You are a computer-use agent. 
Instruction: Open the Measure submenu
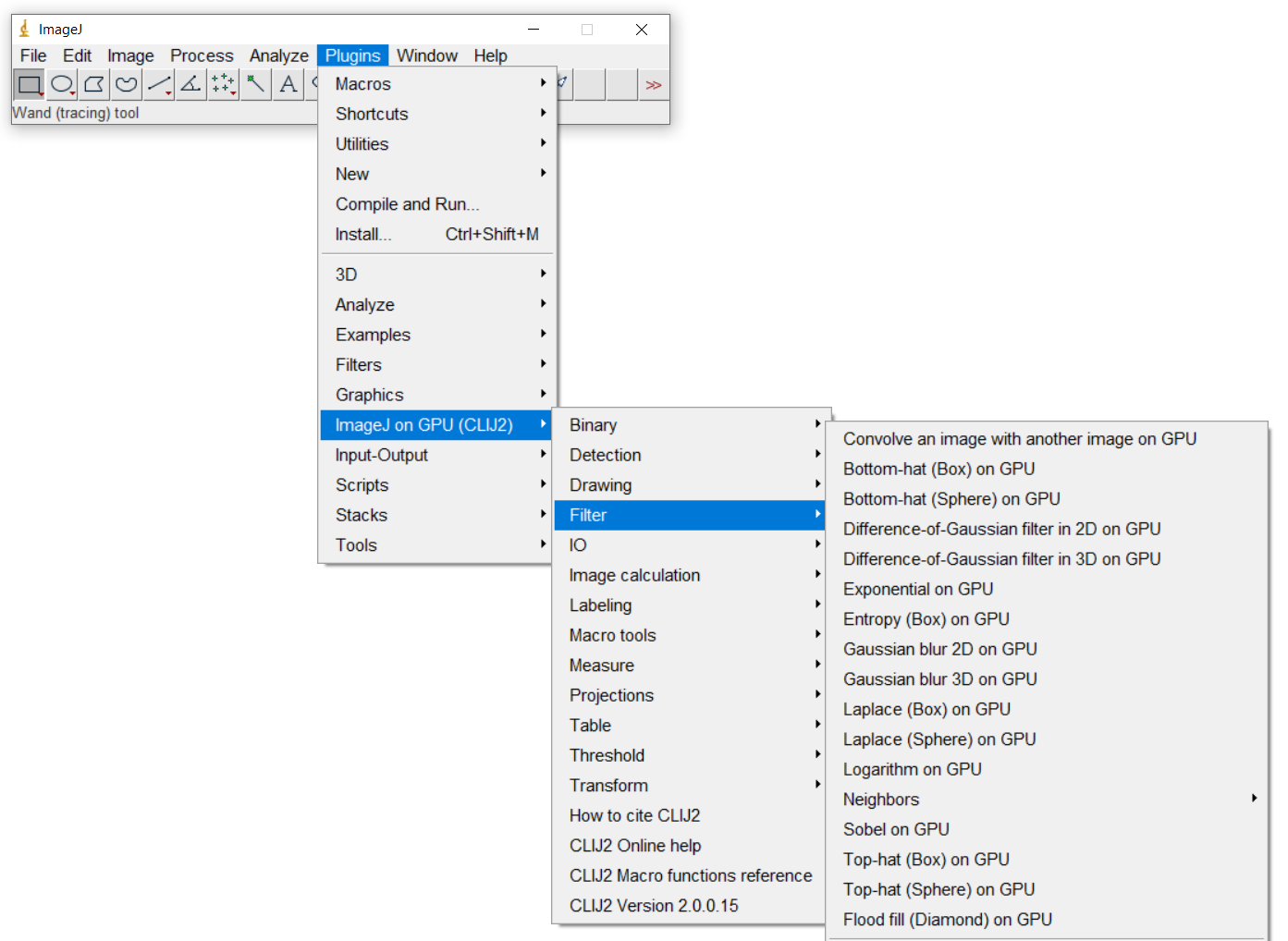pos(689,666)
